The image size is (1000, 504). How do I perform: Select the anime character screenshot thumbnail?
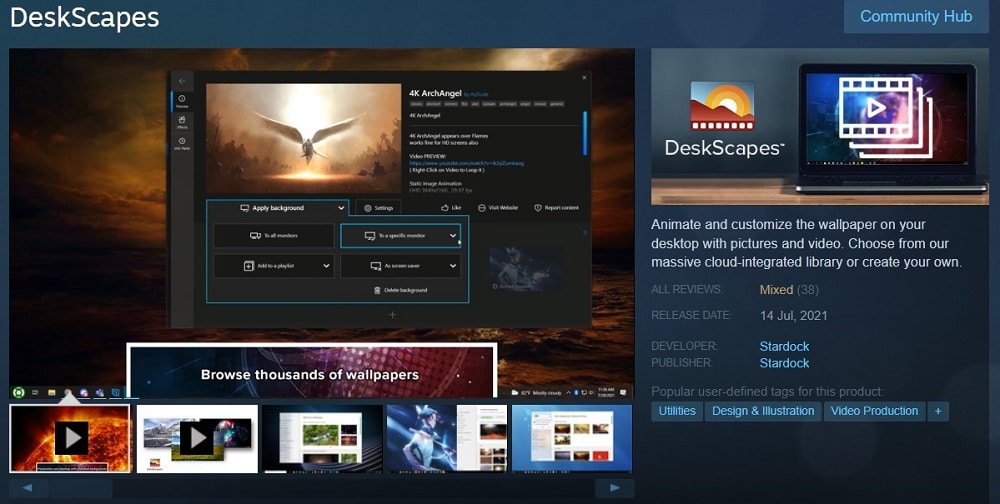point(447,438)
